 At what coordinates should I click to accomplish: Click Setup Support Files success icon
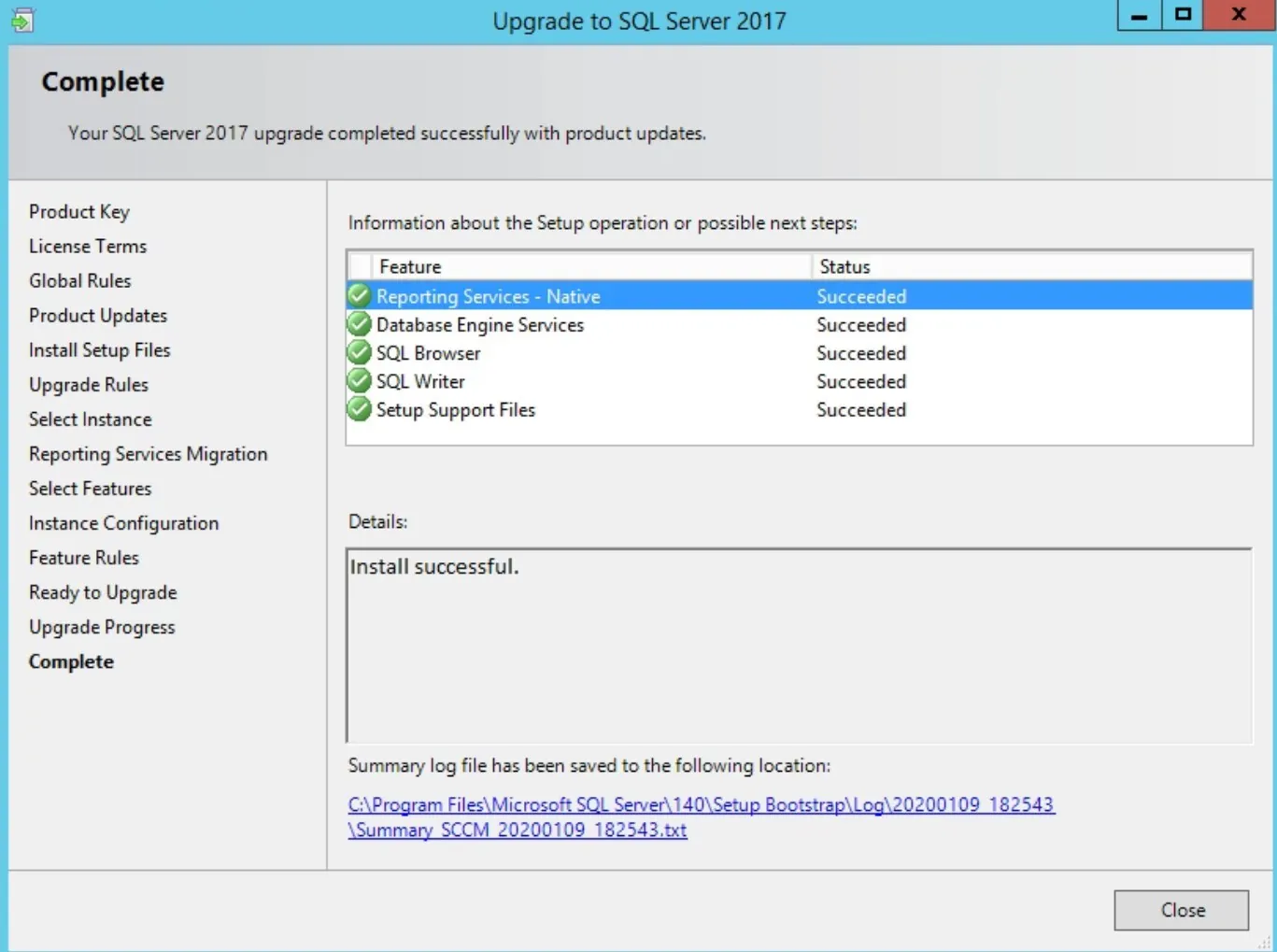point(360,409)
